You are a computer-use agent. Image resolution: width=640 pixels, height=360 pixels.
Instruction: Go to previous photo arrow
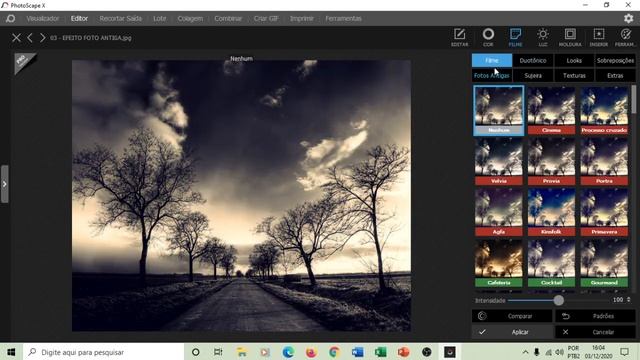coord(30,38)
